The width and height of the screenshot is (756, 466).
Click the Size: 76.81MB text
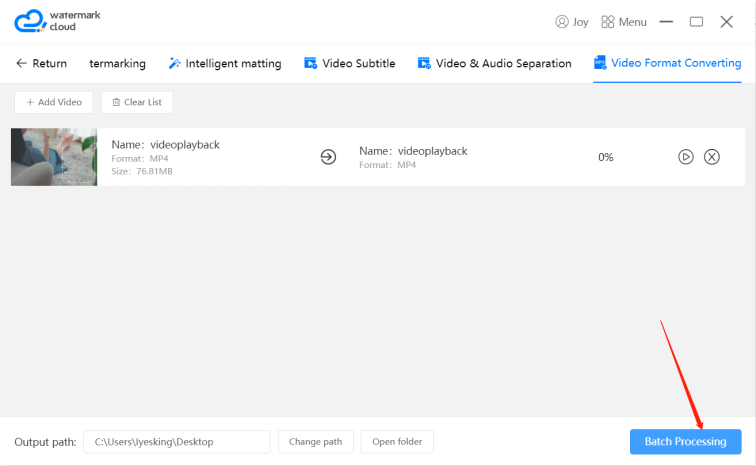[142, 171]
